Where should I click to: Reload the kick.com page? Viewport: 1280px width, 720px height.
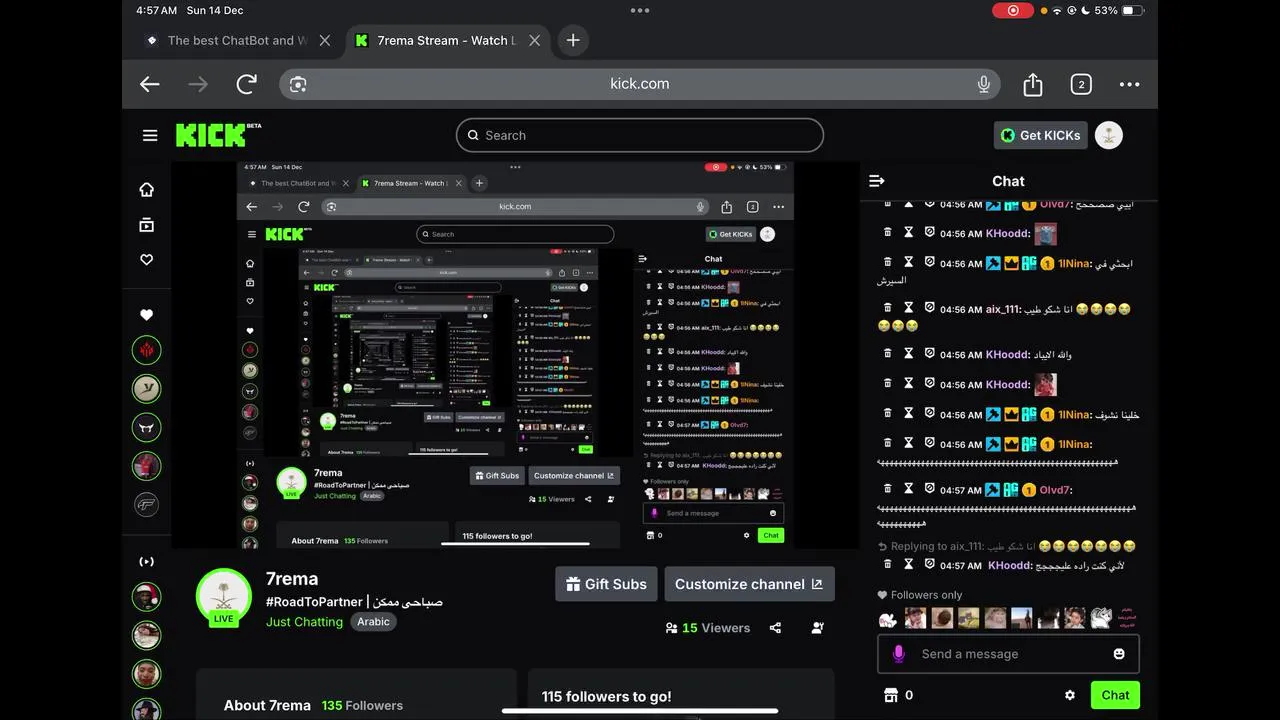coord(246,84)
